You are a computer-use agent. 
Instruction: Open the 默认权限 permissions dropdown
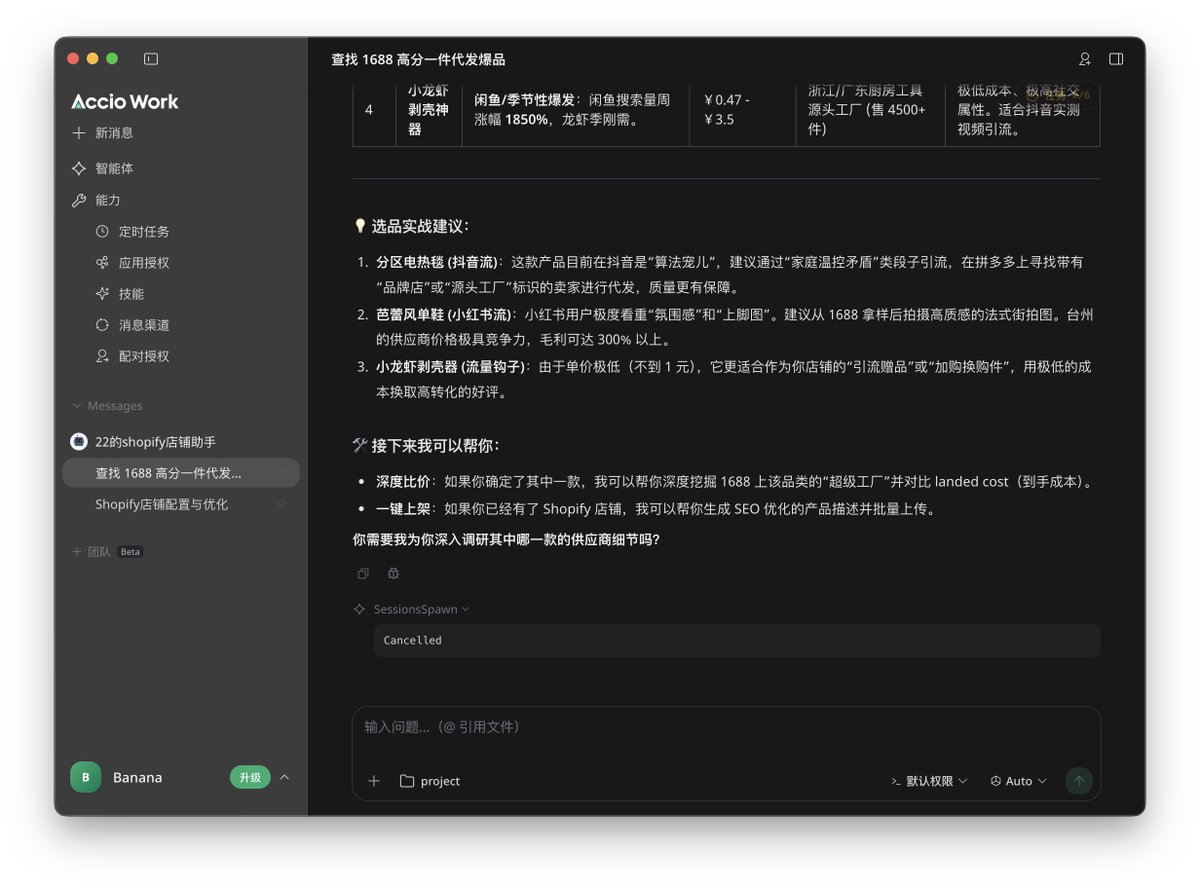929,781
